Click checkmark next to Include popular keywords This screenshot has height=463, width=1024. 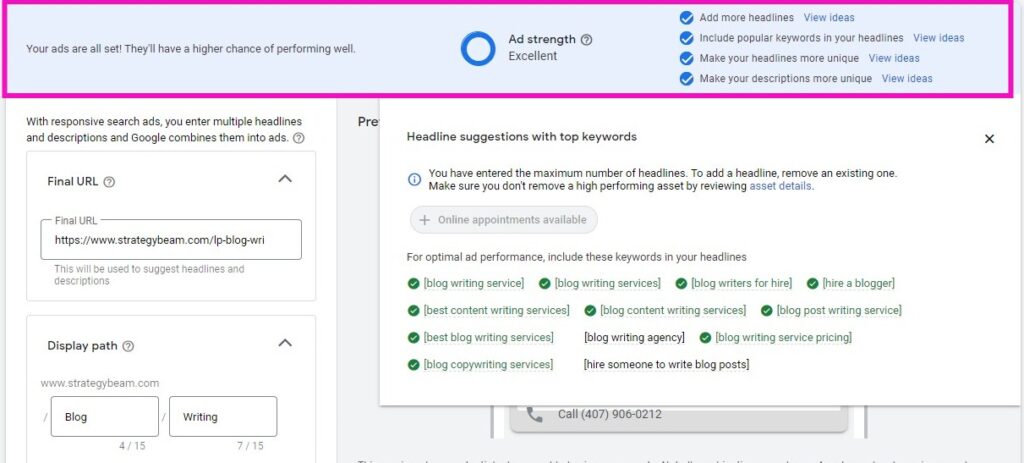(x=686, y=38)
